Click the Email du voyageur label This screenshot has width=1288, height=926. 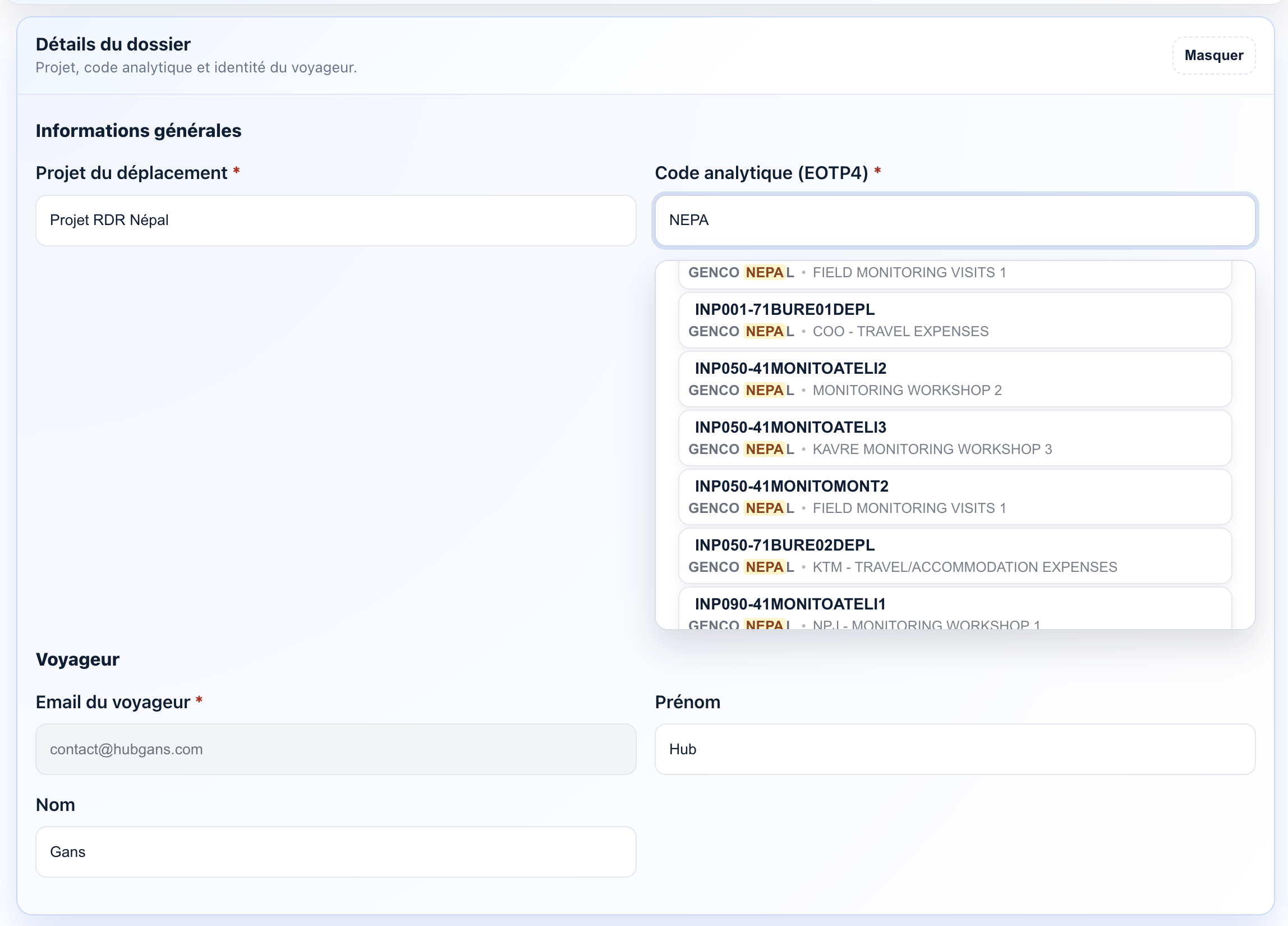pos(113,702)
